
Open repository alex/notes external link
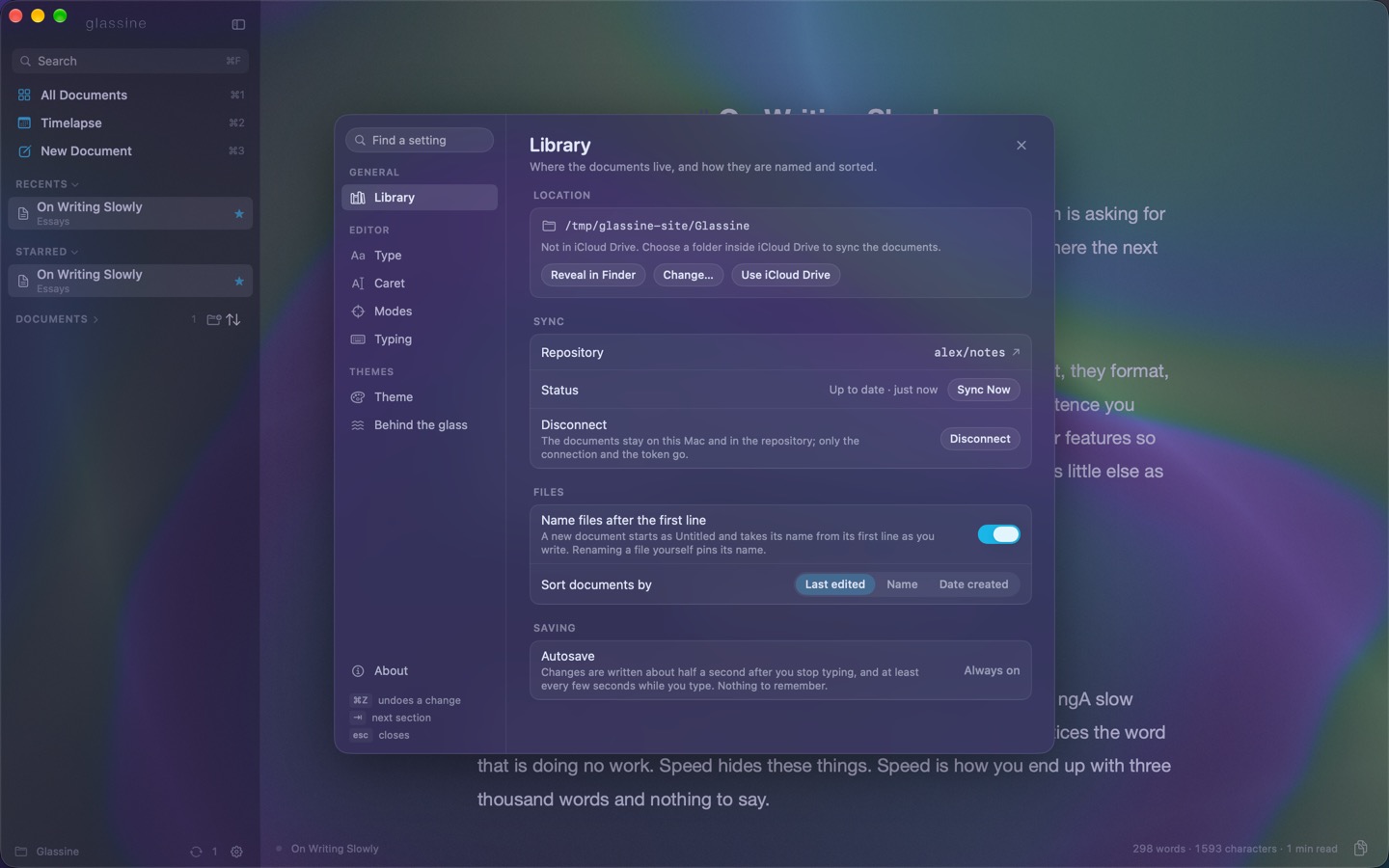pyautogui.click(x=976, y=353)
